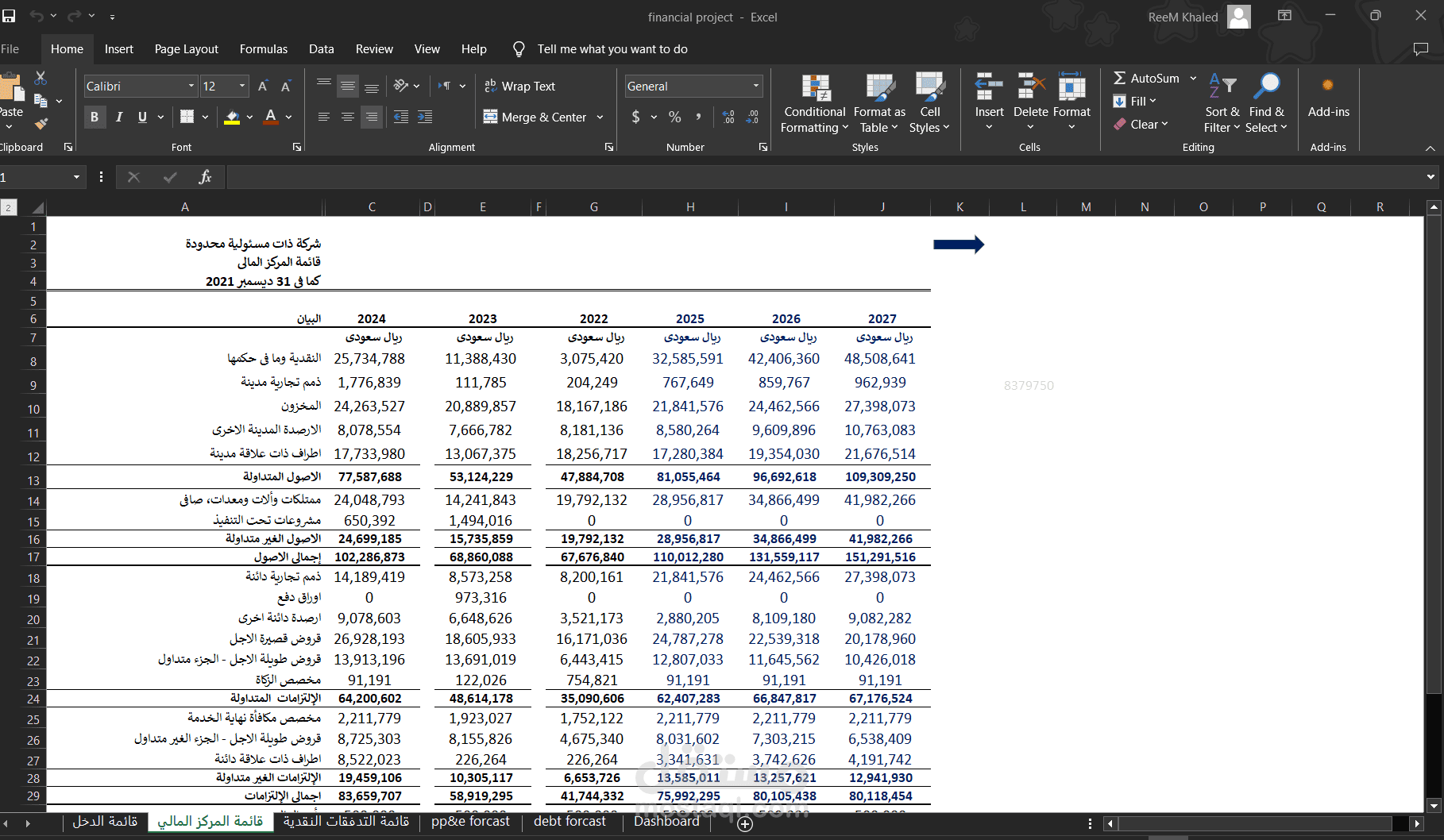Image resolution: width=1444 pixels, height=840 pixels.
Task: Click the Merge & Center button
Action: click(x=535, y=117)
